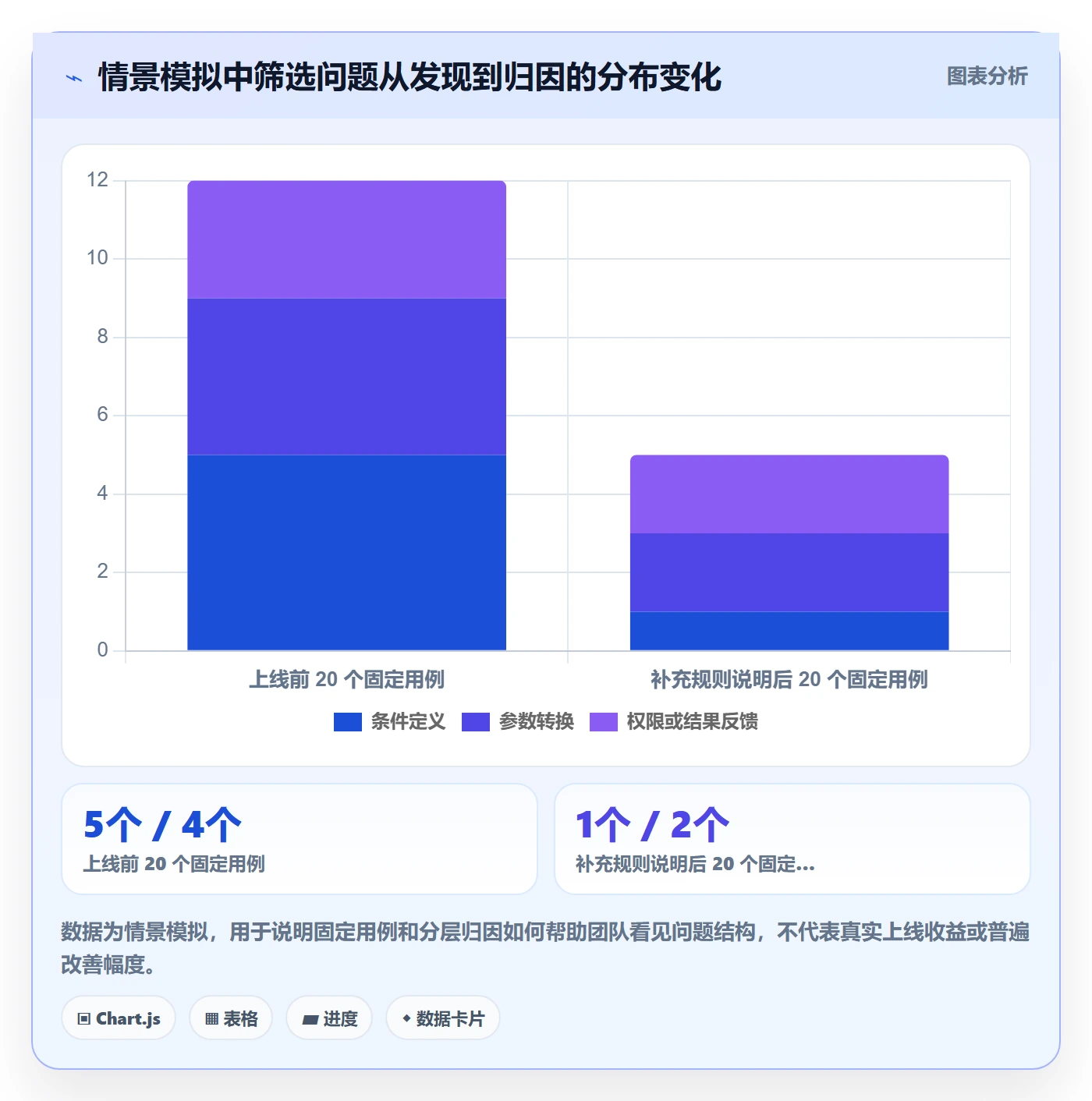The image size is (1092, 1101).
Task: Click the 进度 tag chip
Action: tap(329, 1018)
